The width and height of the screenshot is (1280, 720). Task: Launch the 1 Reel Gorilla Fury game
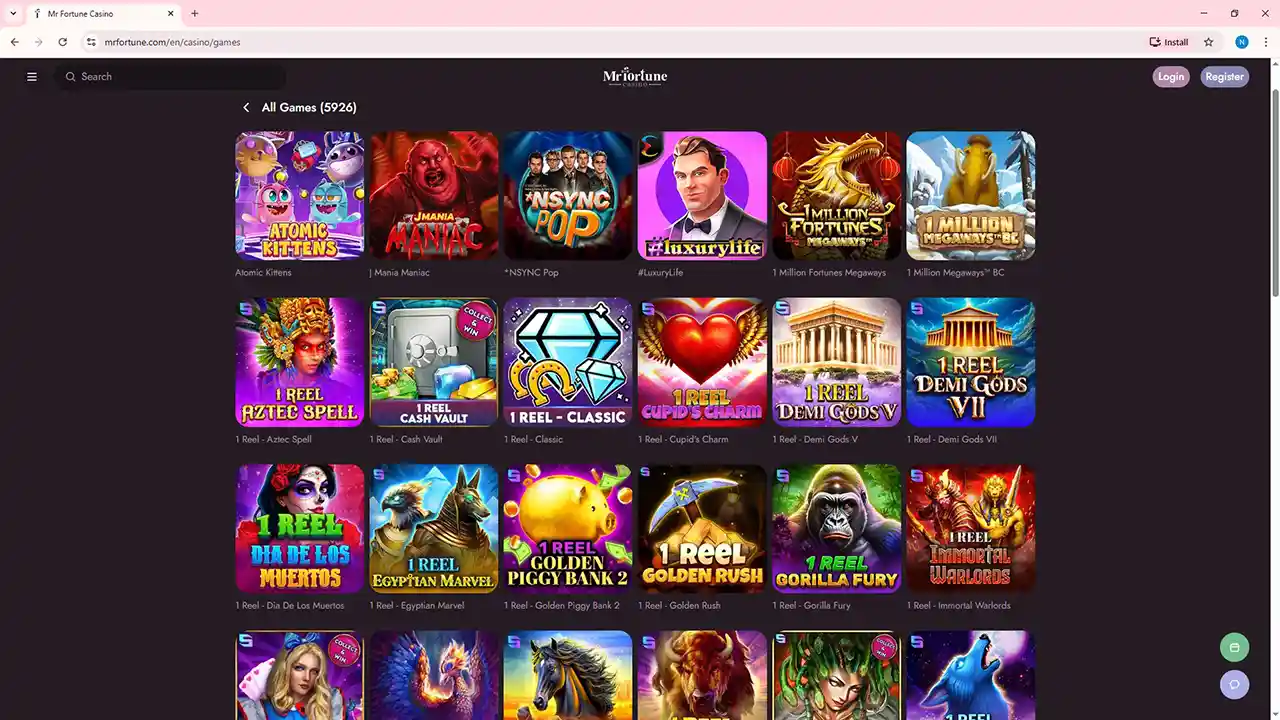[836, 528]
